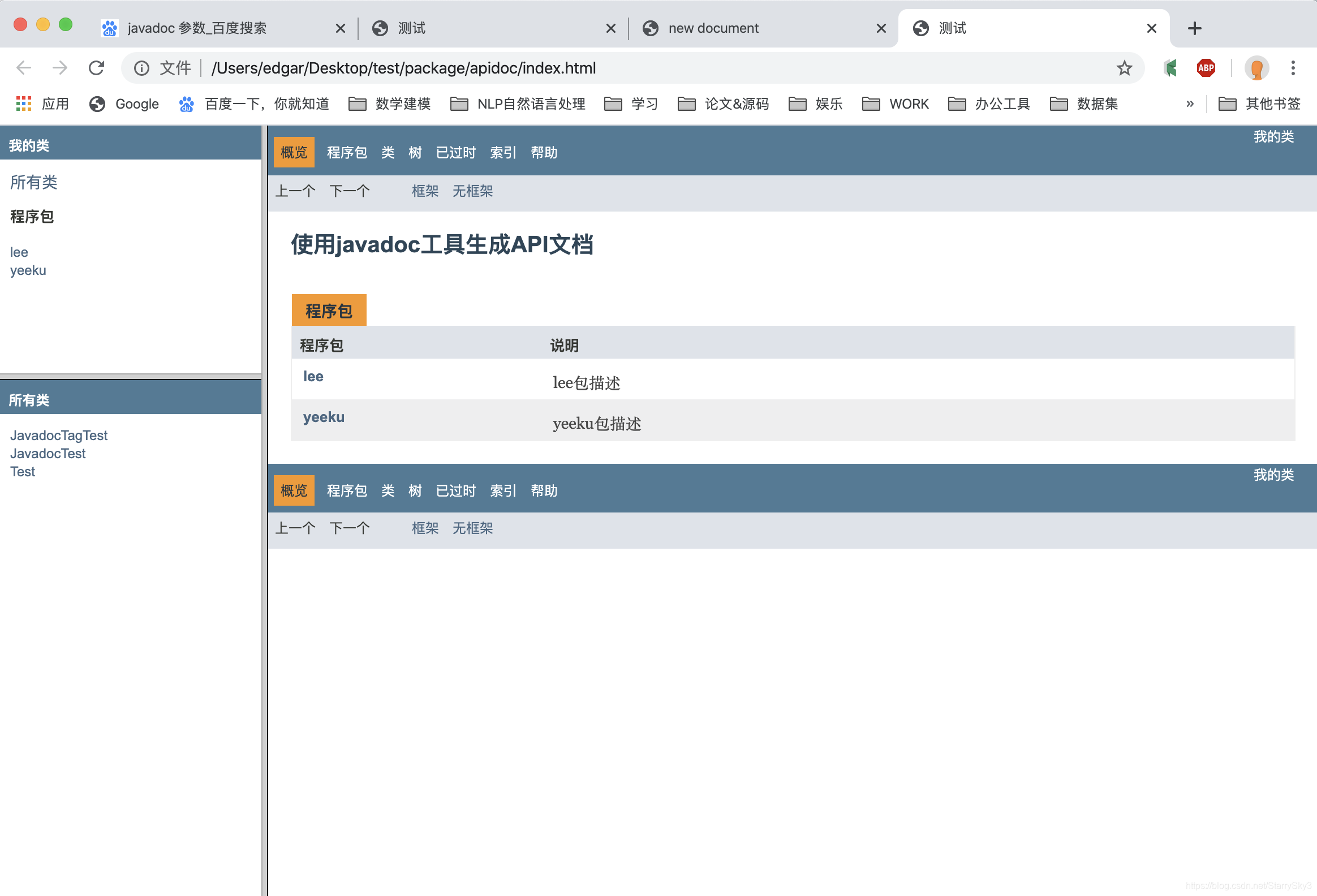Open the lee package link

[313, 376]
